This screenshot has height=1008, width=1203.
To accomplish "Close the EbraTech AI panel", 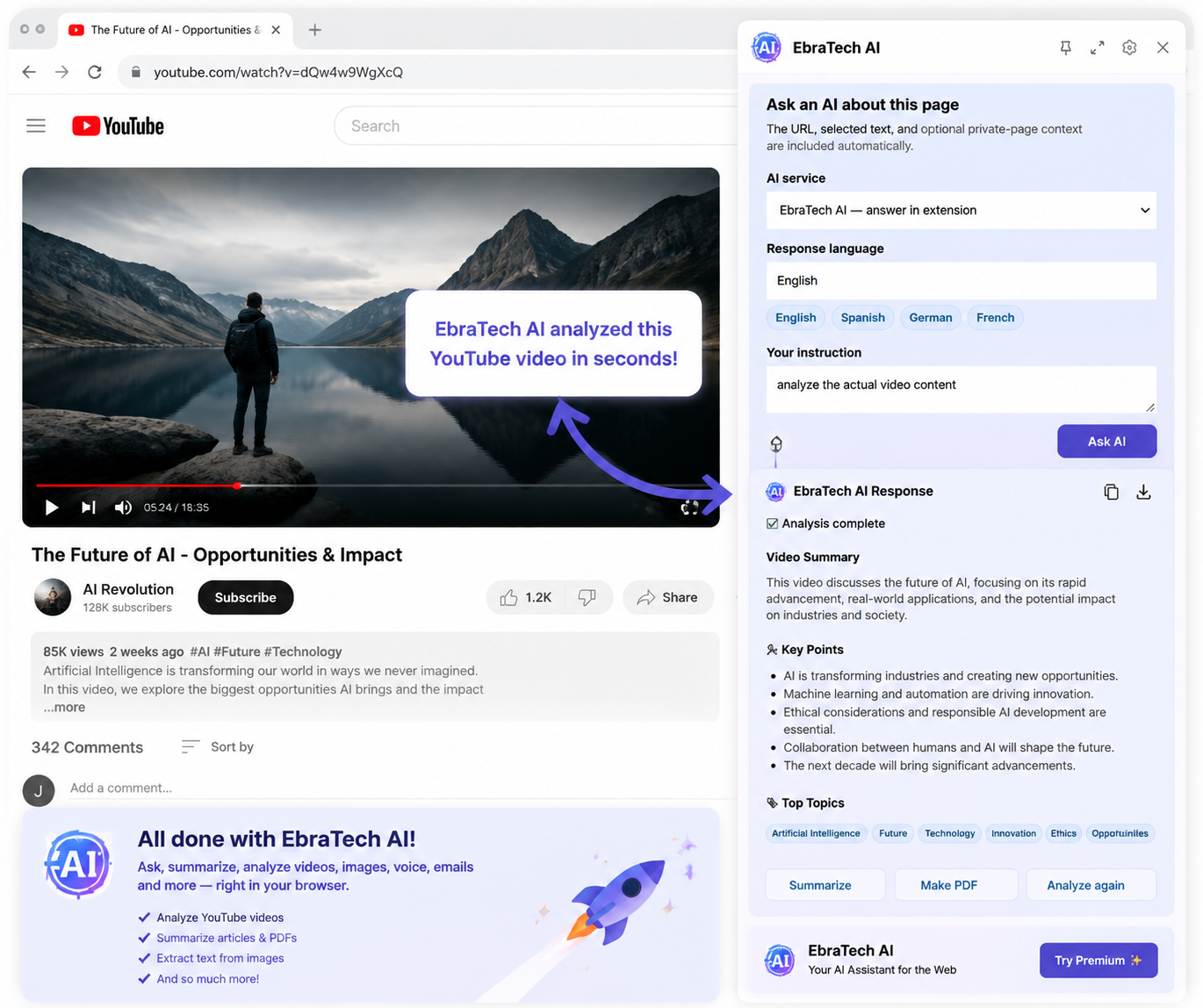I will point(1163,48).
